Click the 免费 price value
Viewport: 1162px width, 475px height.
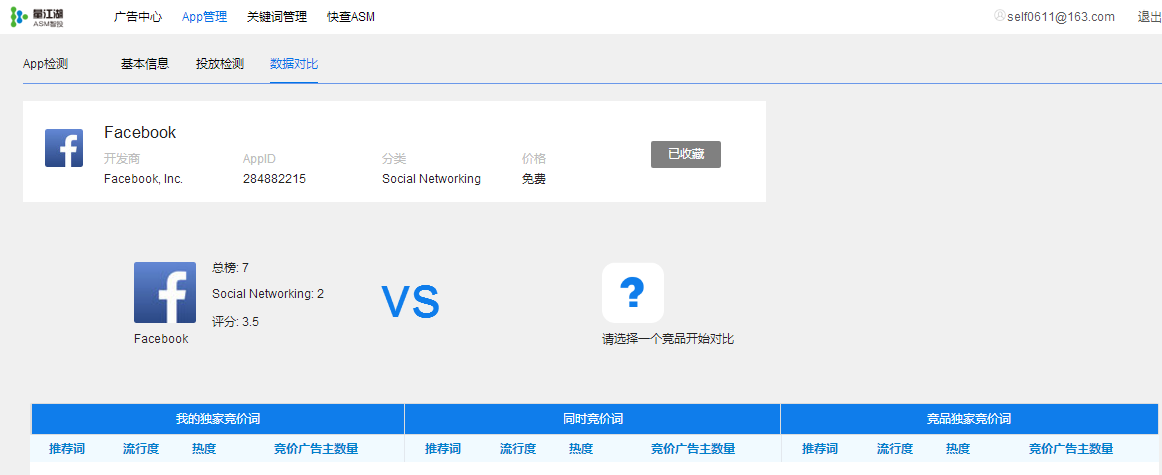(x=534, y=179)
